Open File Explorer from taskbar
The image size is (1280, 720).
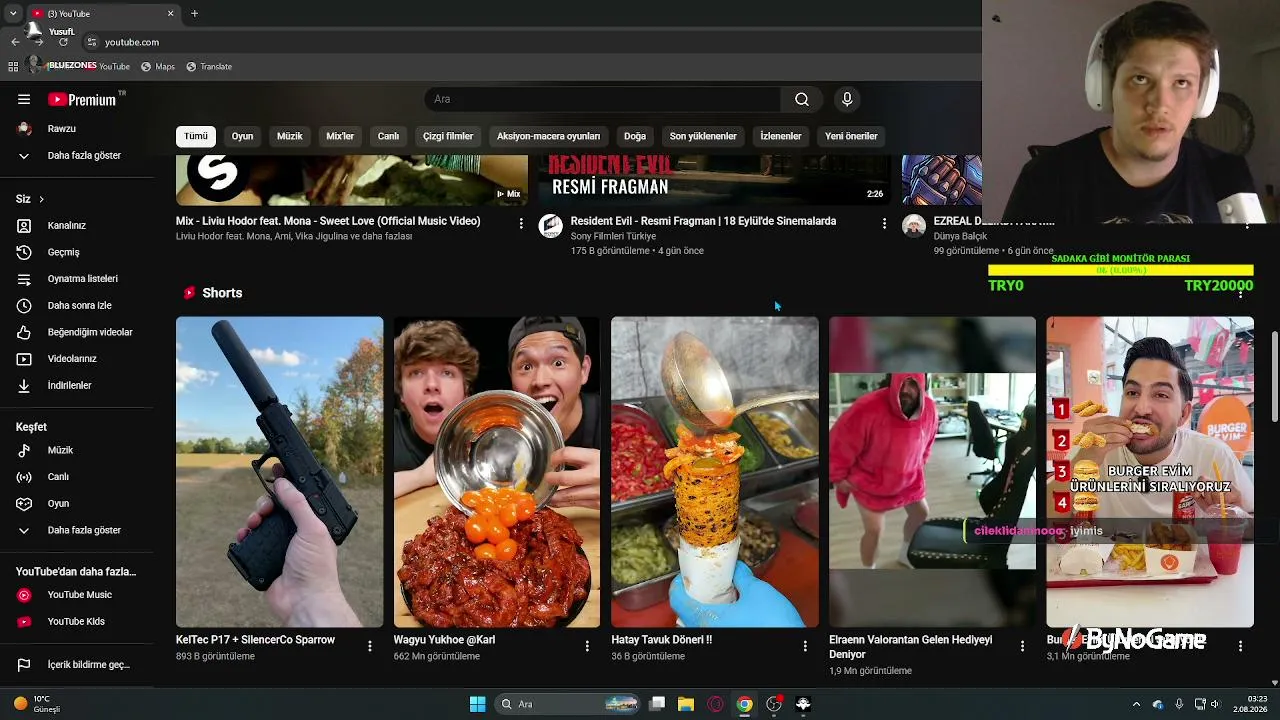686,704
